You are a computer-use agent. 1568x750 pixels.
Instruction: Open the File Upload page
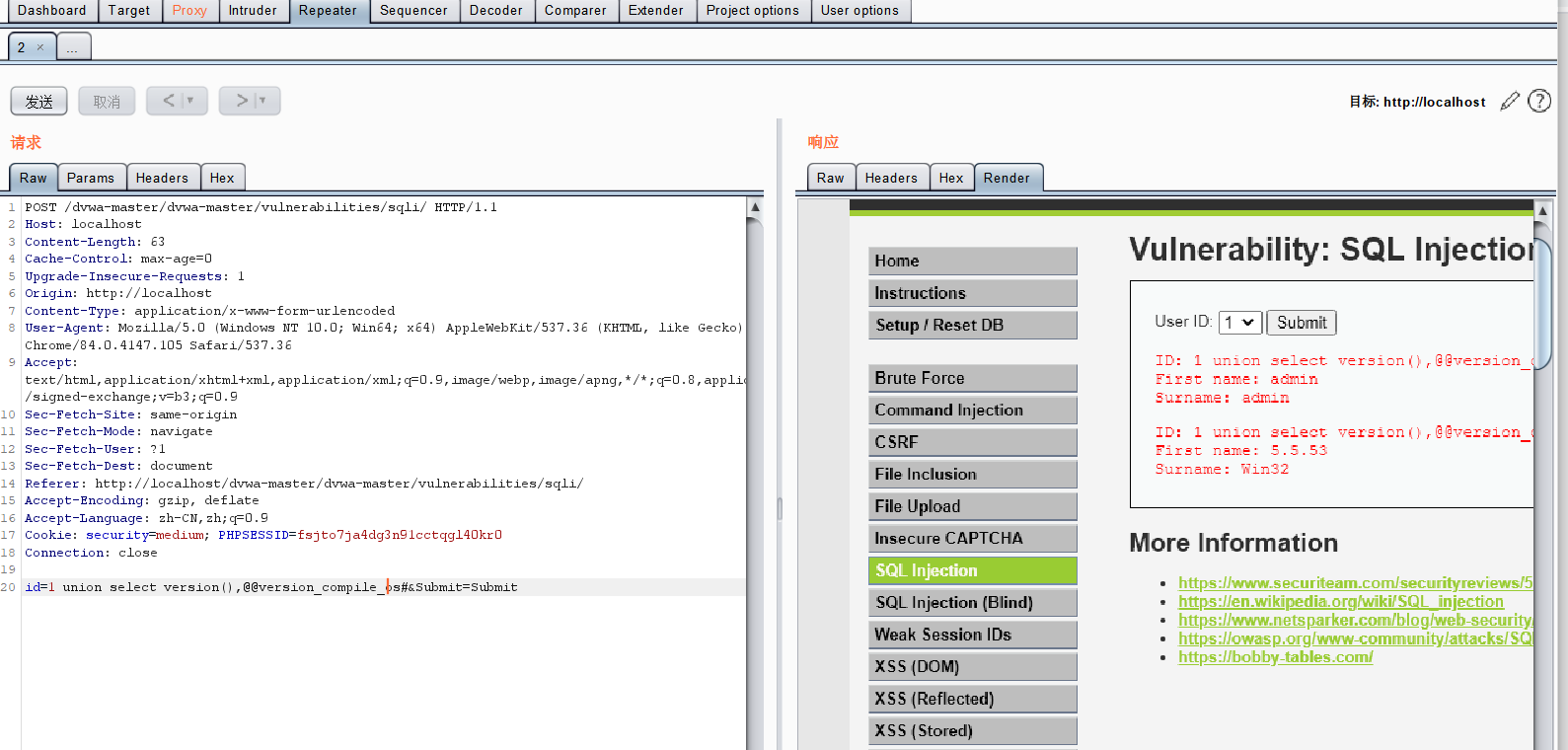973,506
